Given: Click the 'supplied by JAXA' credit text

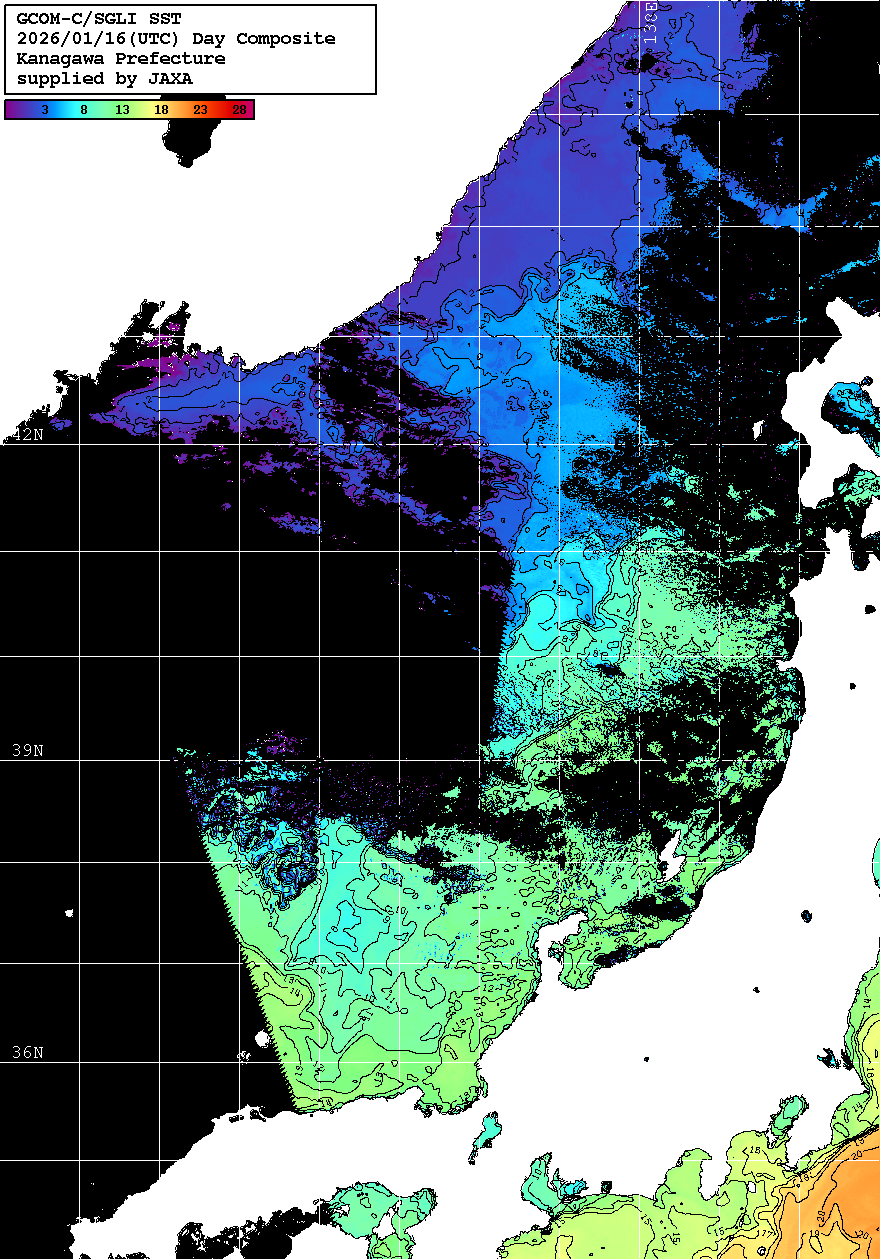Looking at the screenshot, I should [105, 79].
